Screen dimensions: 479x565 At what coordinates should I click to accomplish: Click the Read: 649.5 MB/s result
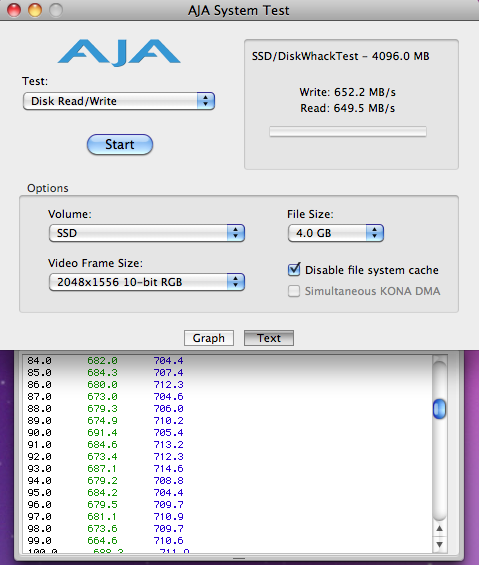(347, 108)
